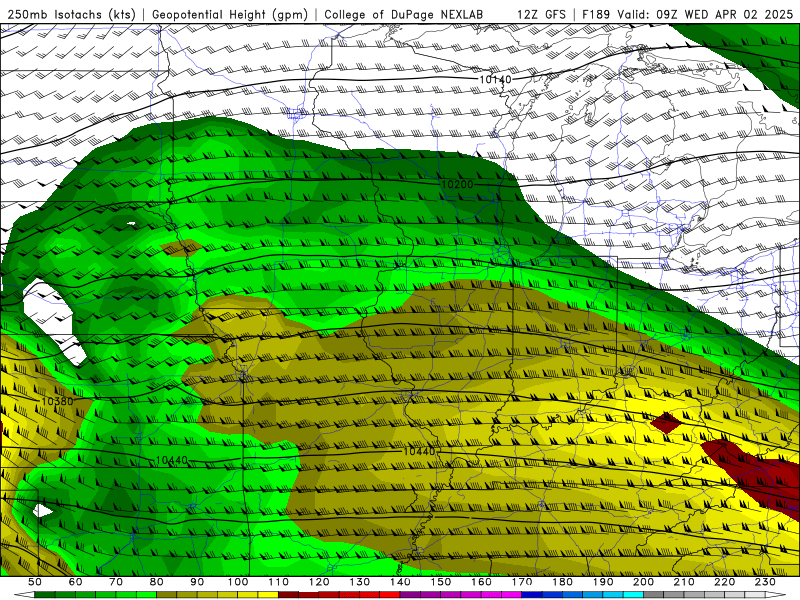This screenshot has width=800, height=600.
Task: Click the 10380 height contour label
Action: point(57,401)
